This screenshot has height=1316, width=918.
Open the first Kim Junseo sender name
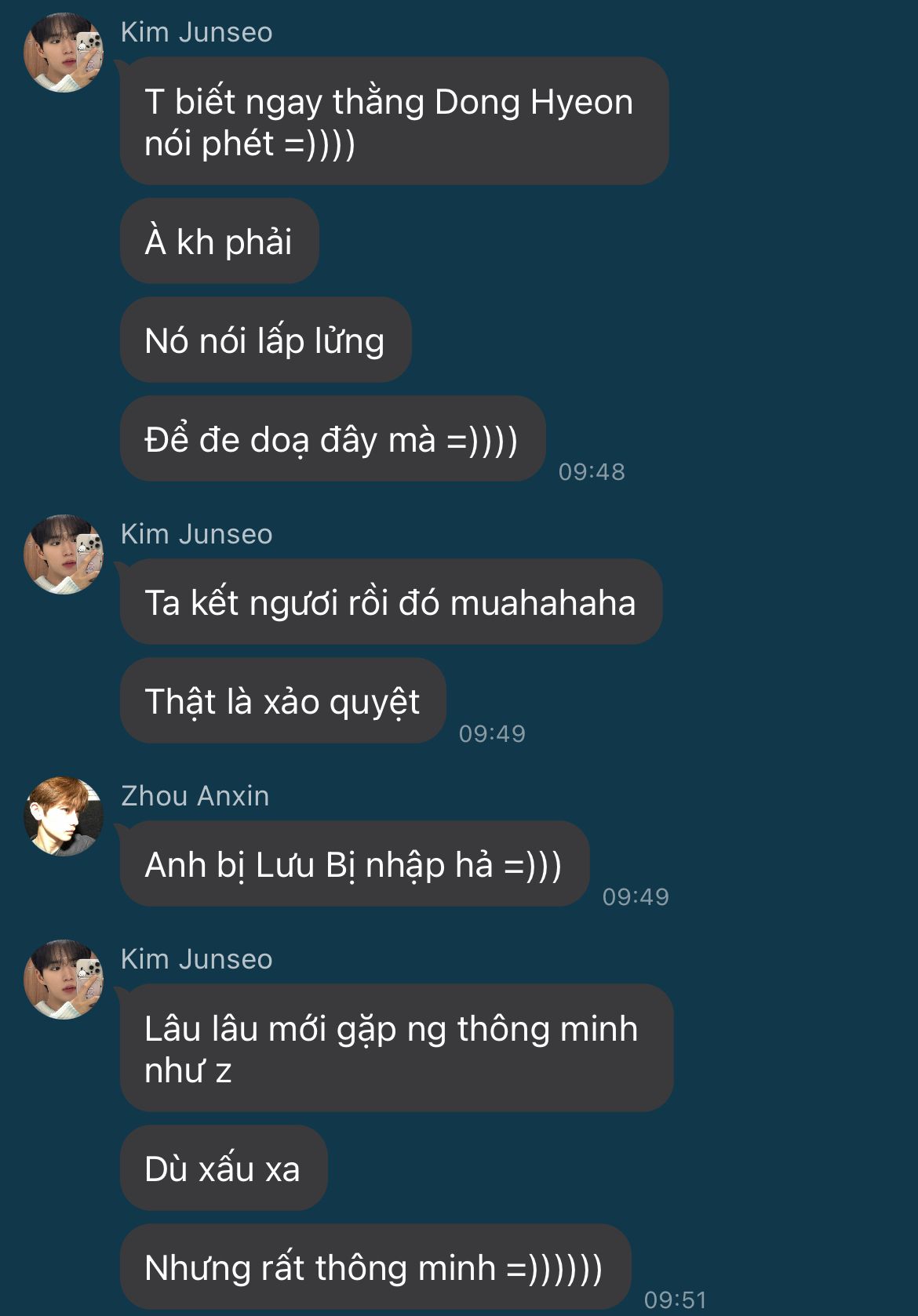(197, 32)
